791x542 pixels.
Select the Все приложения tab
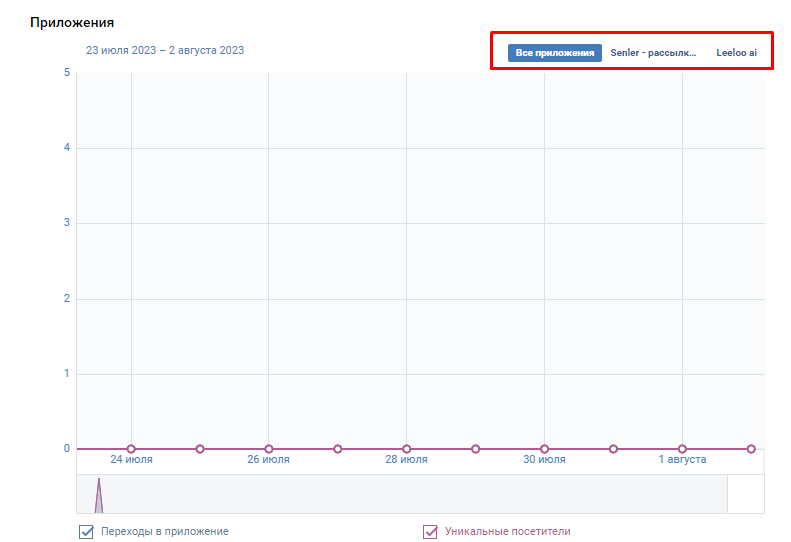(x=554, y=53)
